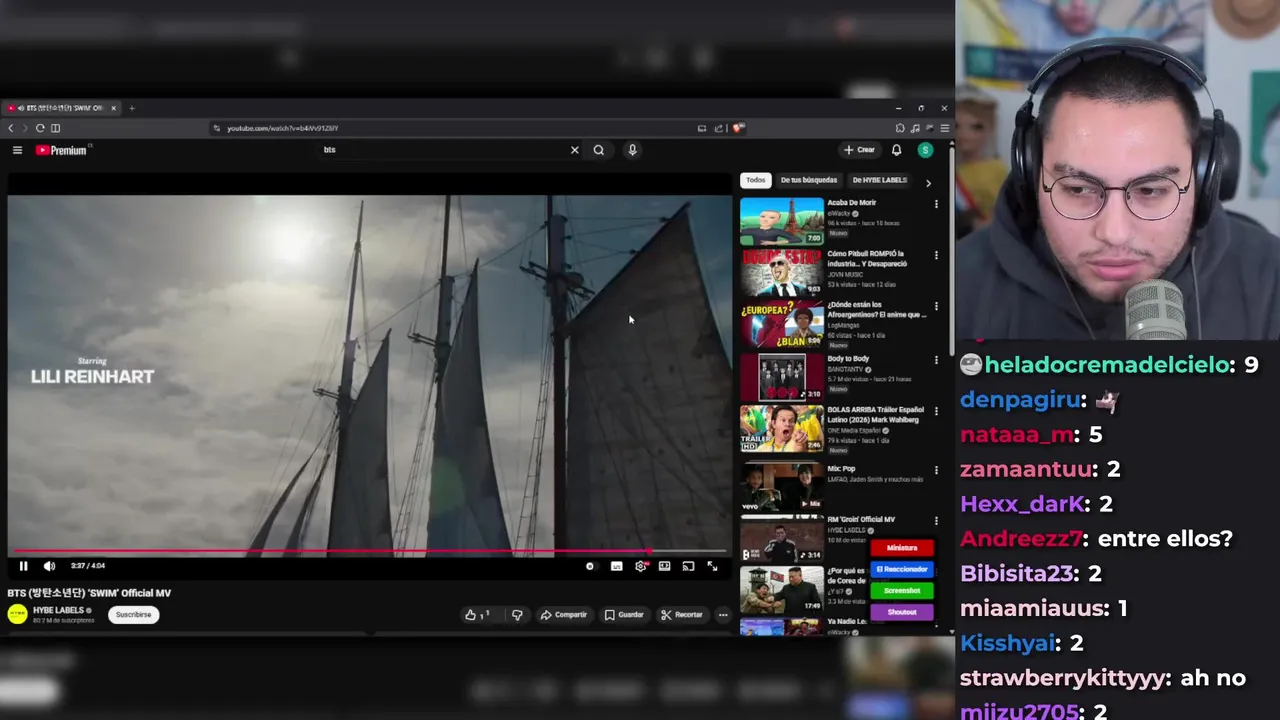Viewport: 1280px width, 720px height.
Task: Open more actions ellipsis below video
Action: coord(723,615)
